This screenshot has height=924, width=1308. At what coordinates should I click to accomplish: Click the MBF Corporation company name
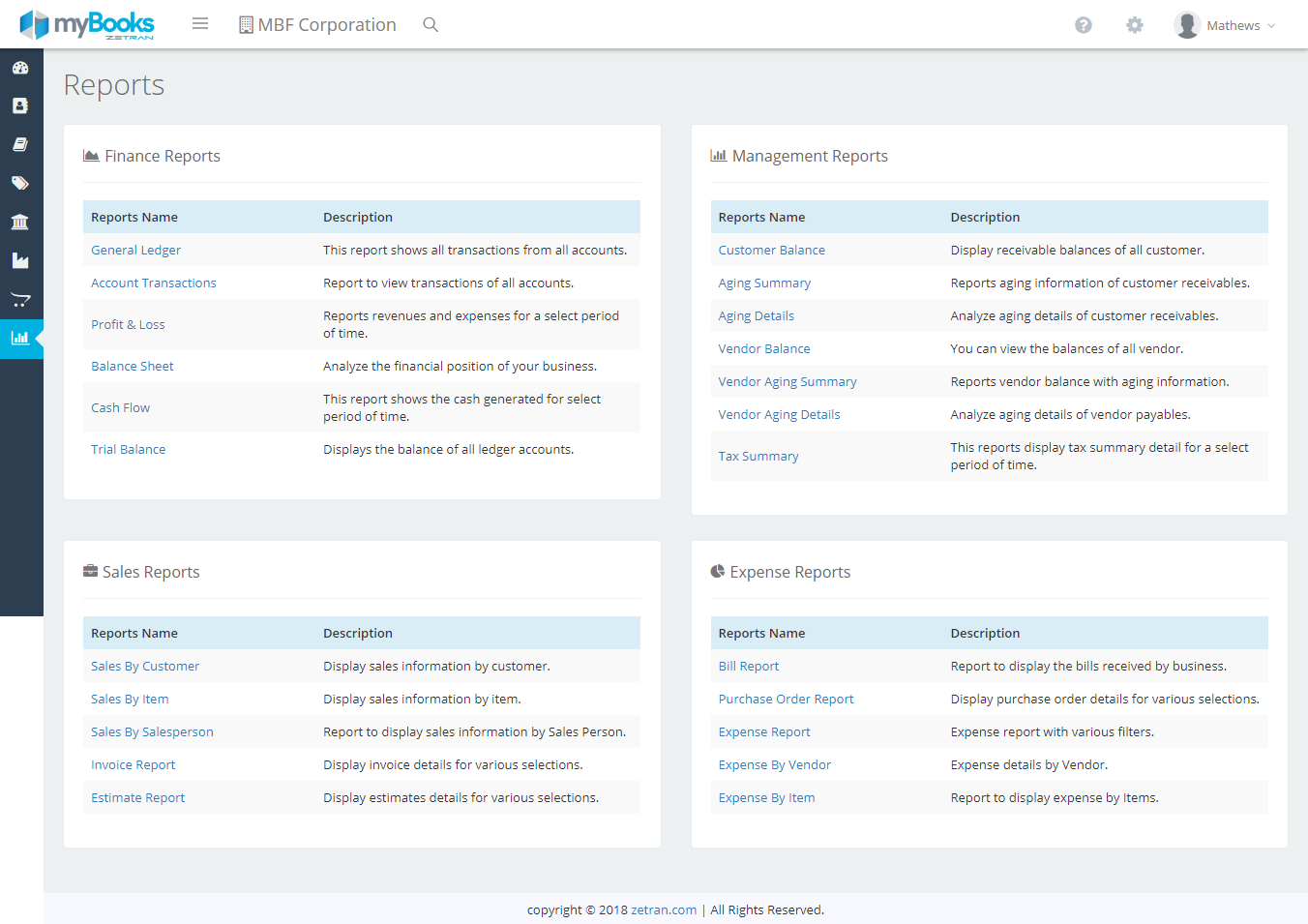point(318,25)
